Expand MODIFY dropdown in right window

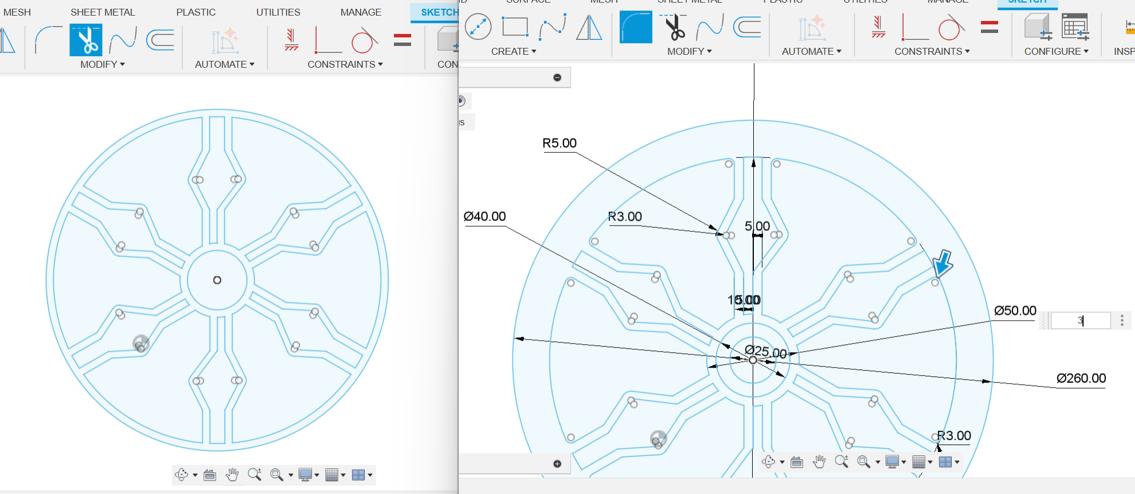[689, 51]
